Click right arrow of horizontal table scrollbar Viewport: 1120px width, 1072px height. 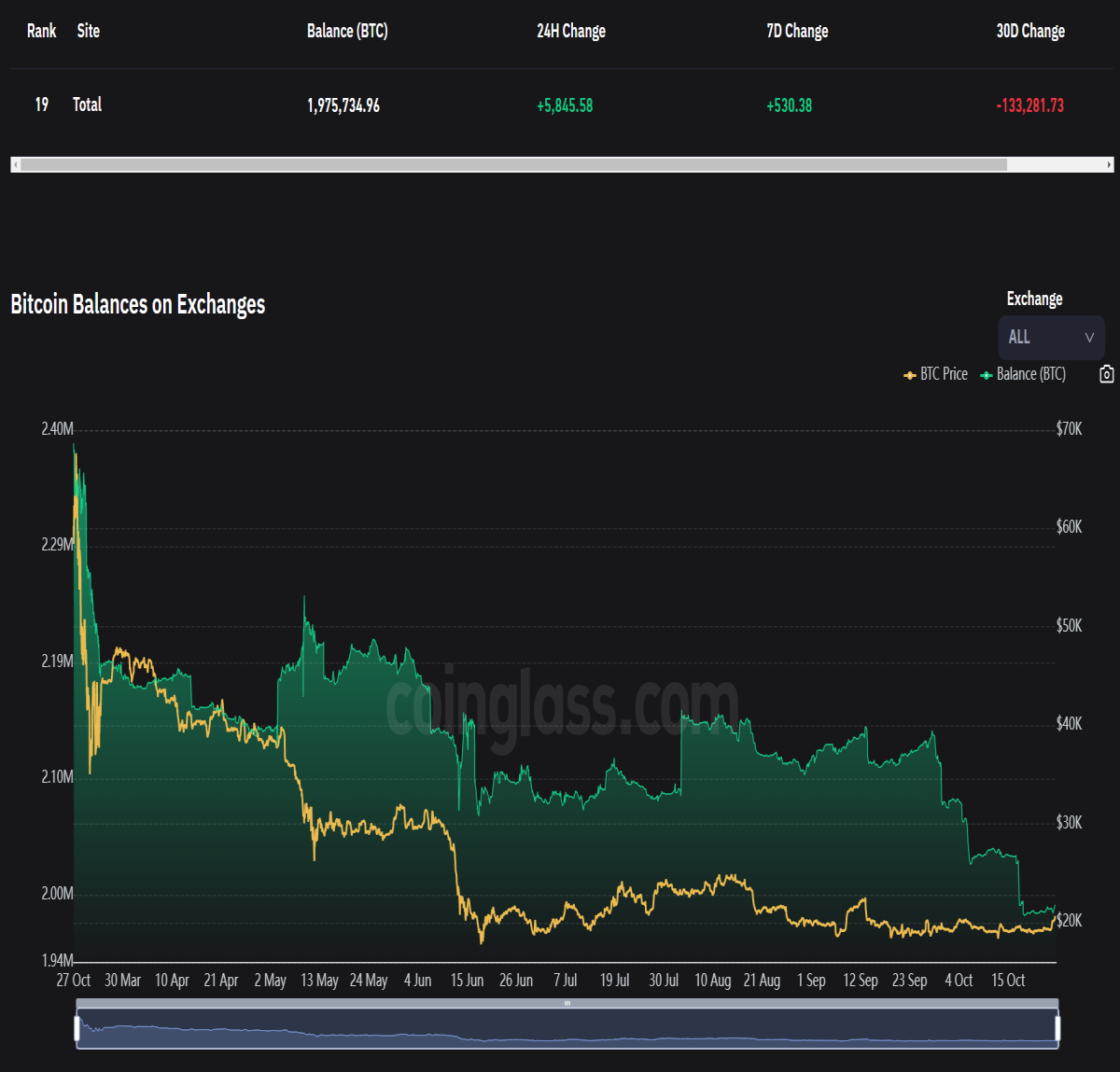pos(1109,164)
